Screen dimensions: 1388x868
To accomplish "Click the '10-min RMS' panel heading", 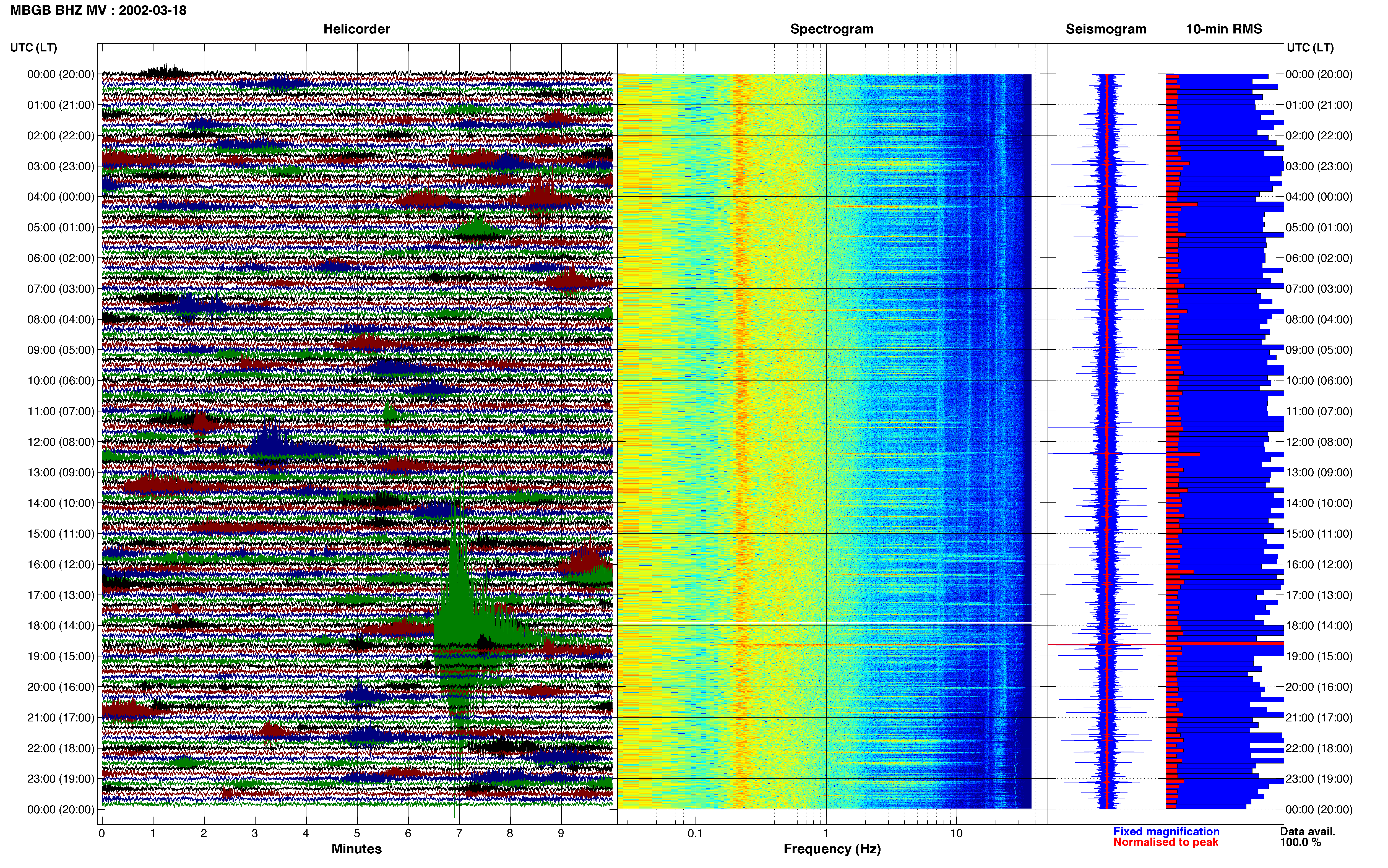I will tap(1224, 29).
